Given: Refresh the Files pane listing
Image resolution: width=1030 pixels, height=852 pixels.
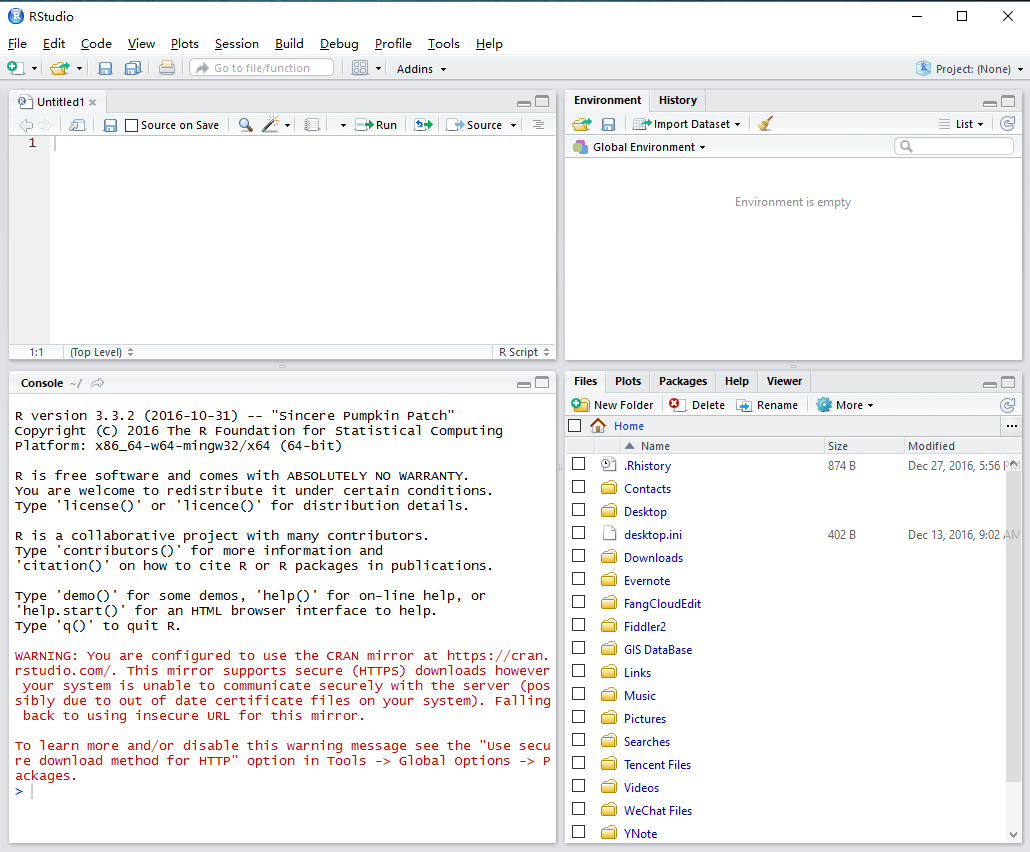Looking at the screenshot, I should 1007,405.
